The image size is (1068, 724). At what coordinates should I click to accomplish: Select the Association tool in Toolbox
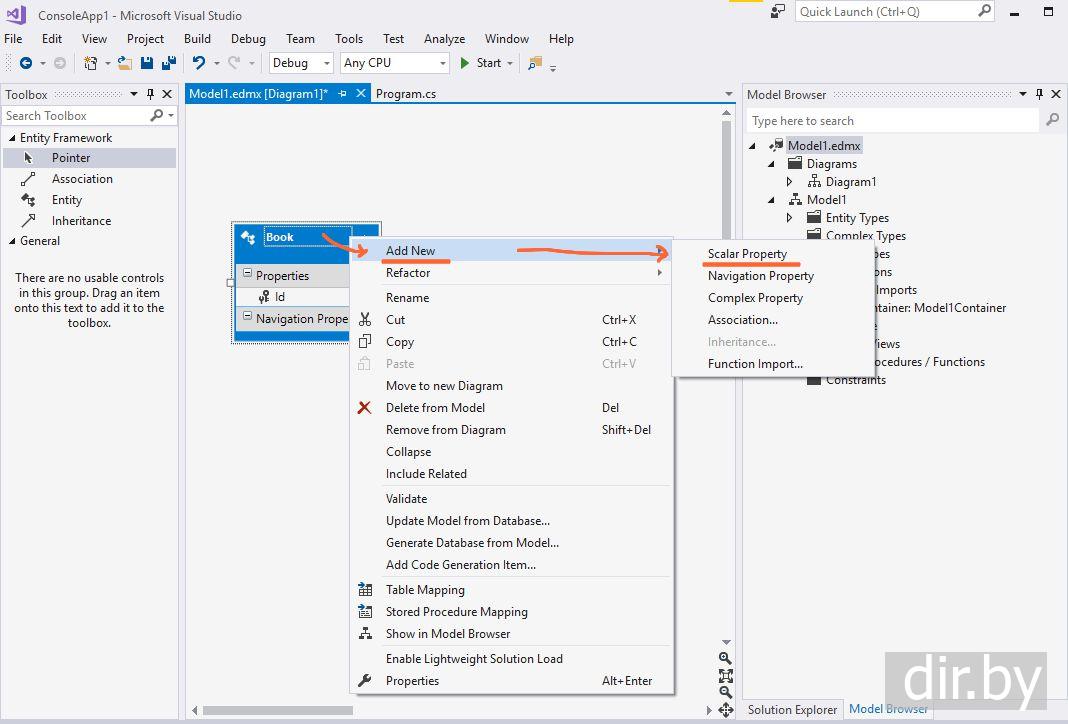tap(82, 179)
